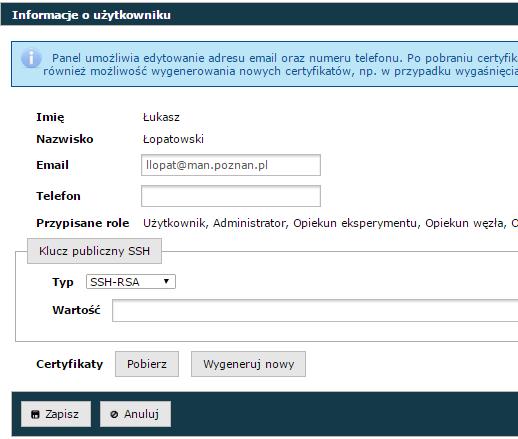Click the Typ label
This screenshot has height=439, width=518.
[63, 282]
